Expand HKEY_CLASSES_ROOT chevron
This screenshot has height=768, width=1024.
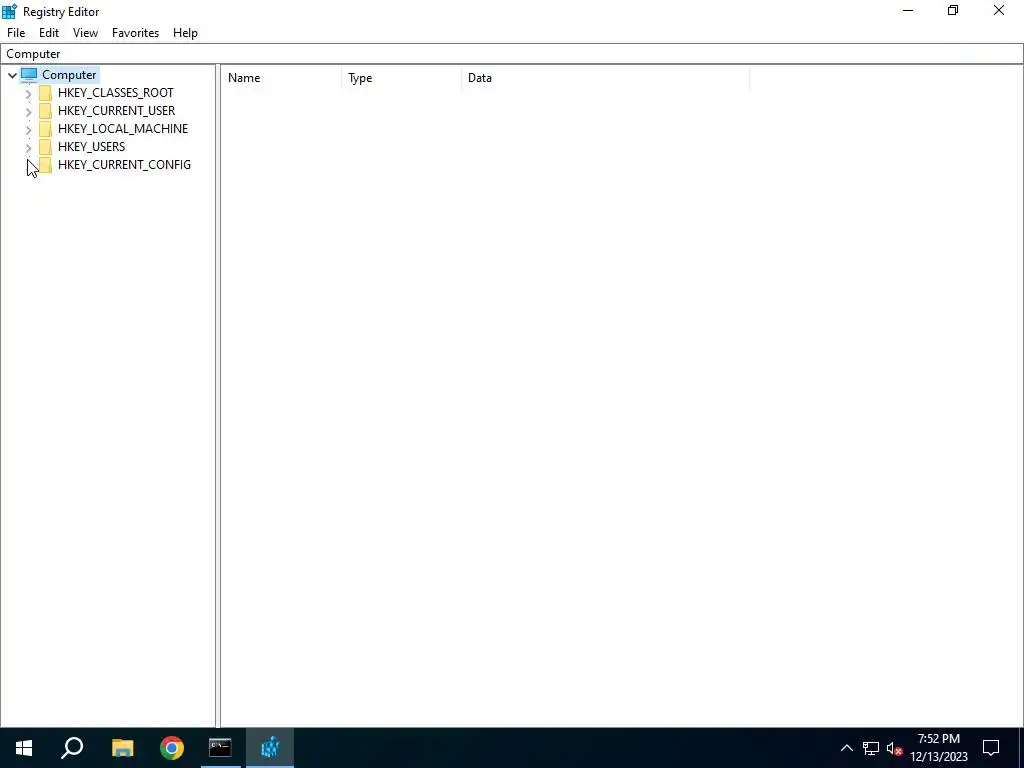(28, 93)
